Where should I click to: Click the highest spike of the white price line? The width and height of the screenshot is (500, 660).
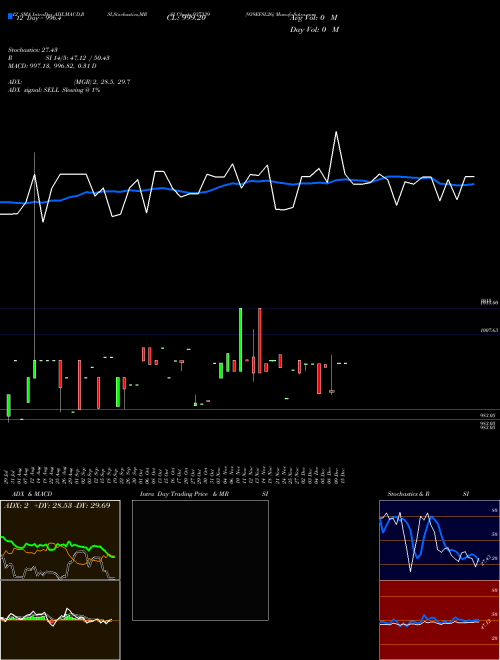point(336,133)
